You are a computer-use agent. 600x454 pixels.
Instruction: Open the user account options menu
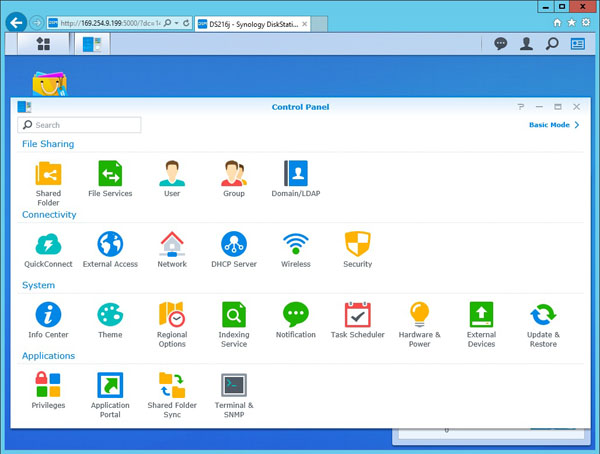coord(526,44)
